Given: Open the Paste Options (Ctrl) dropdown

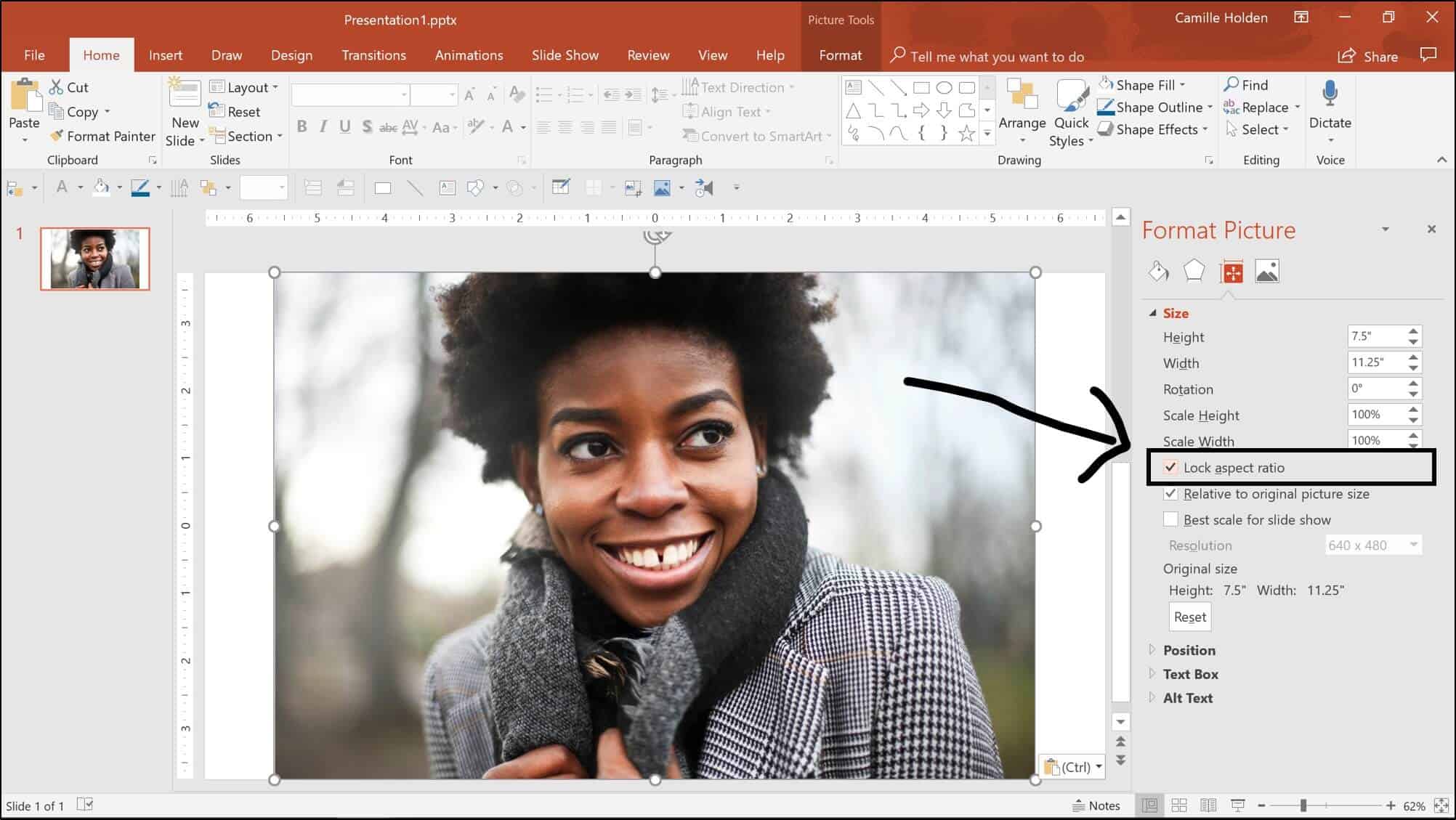Looking at the screenshot, I should (x=1073, y=766).
